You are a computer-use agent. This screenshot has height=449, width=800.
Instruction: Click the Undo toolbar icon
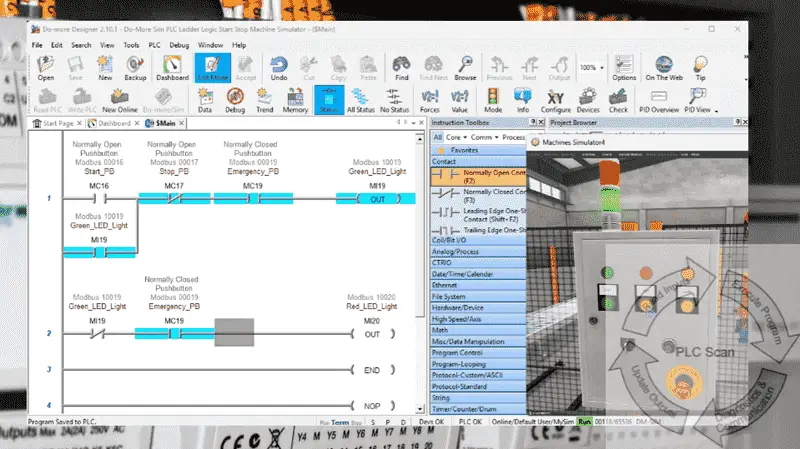click(279, 68)
